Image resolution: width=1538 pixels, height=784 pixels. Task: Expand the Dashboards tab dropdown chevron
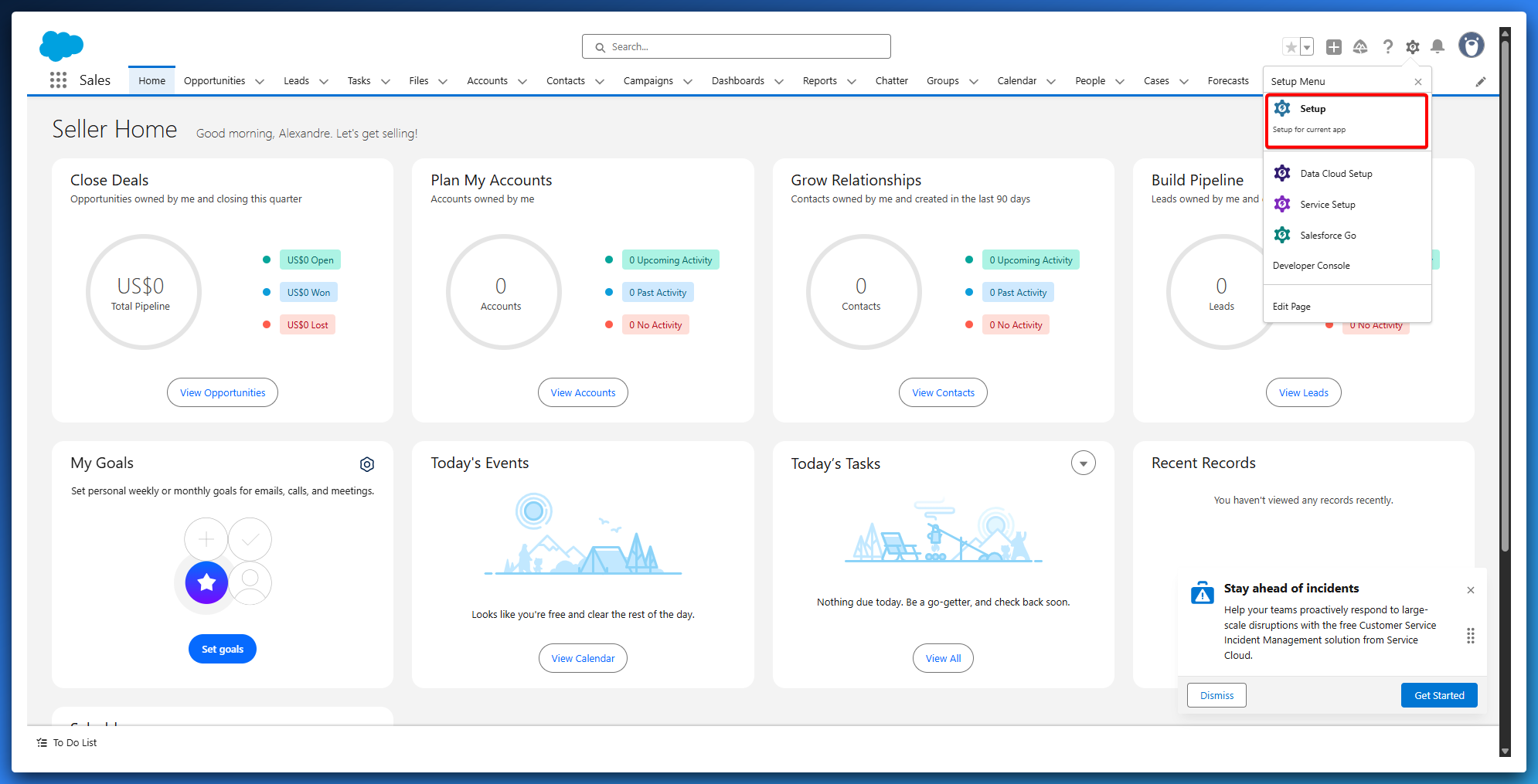tap(779, 81)
